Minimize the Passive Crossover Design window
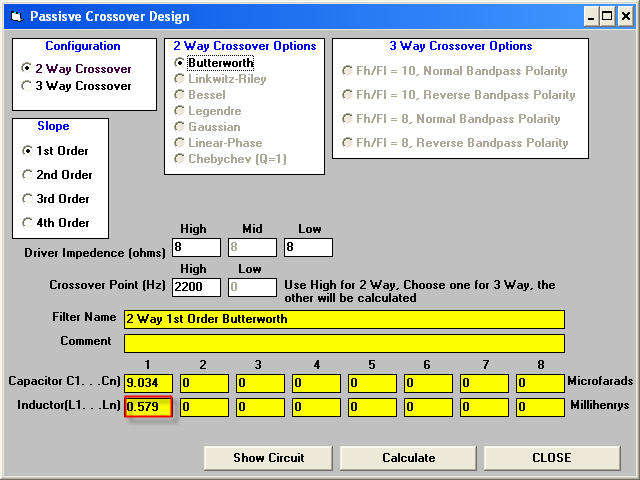This screenshot has width=640, height=480. 591,17
